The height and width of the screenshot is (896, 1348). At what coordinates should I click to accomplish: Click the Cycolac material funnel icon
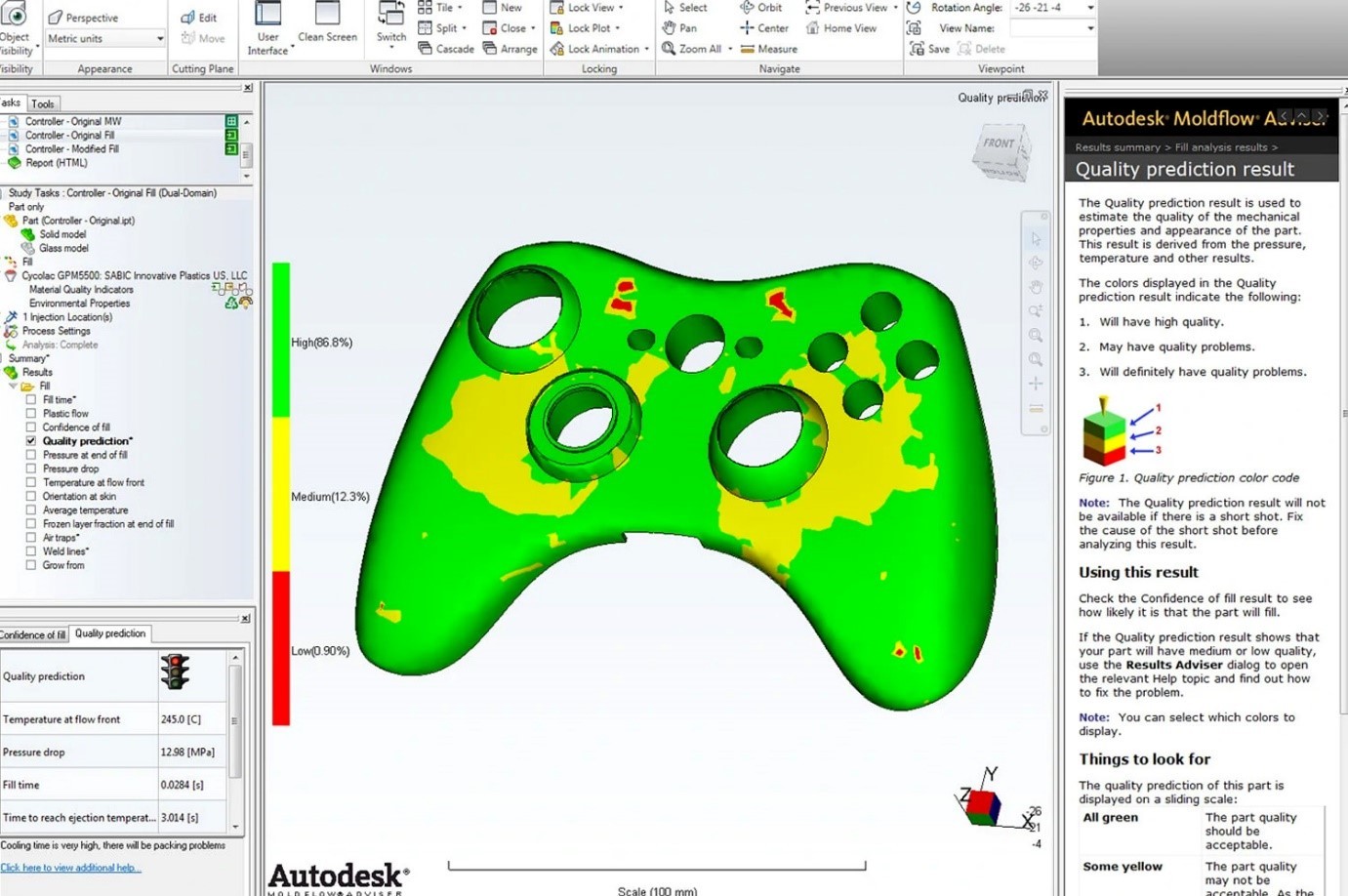pos(11,275)
